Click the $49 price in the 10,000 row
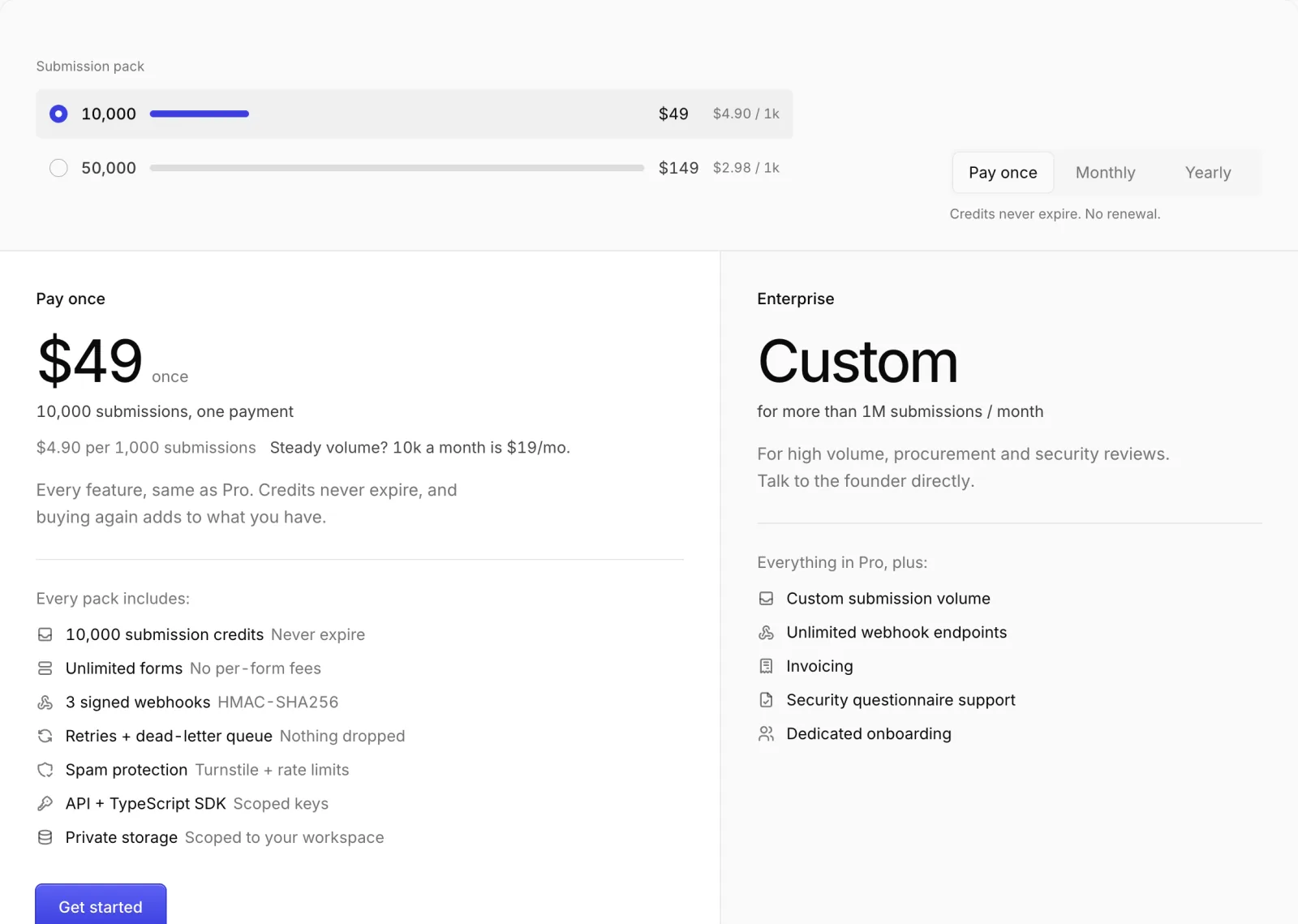1298x924 pixels. [x=673, y=114]
